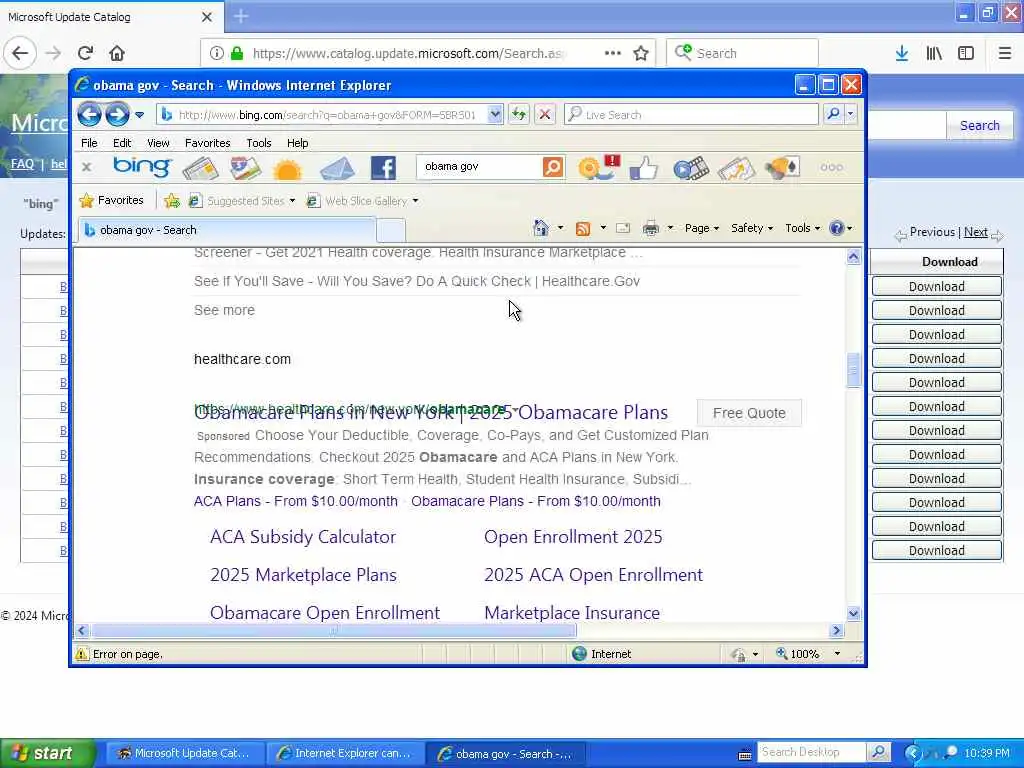Open the Open Enrollment 2025 link
The height and width of the screenshot is (768, 1024).
coord(573,537)
